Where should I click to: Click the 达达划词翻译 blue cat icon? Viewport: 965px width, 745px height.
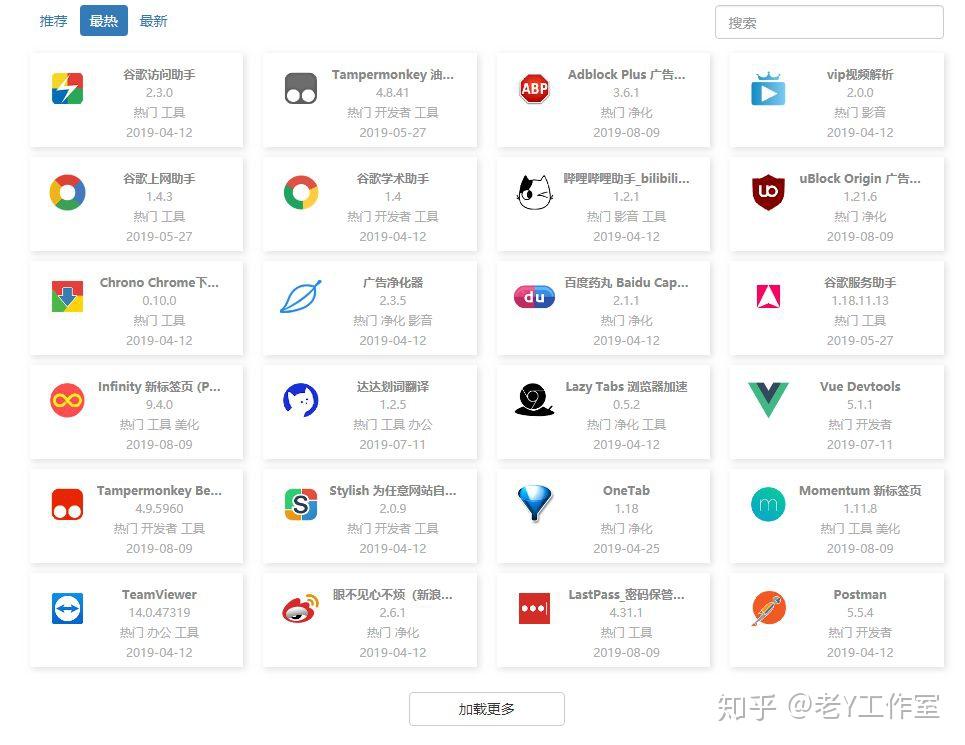pyautogui.click(x=301, y=400)
